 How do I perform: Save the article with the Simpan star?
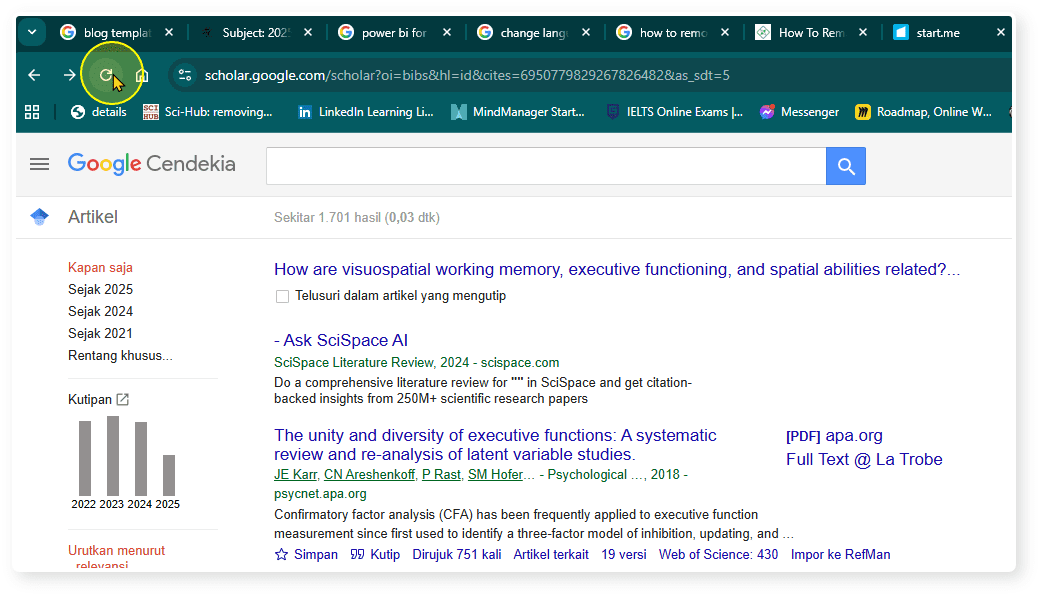click(x=306, y=554)
